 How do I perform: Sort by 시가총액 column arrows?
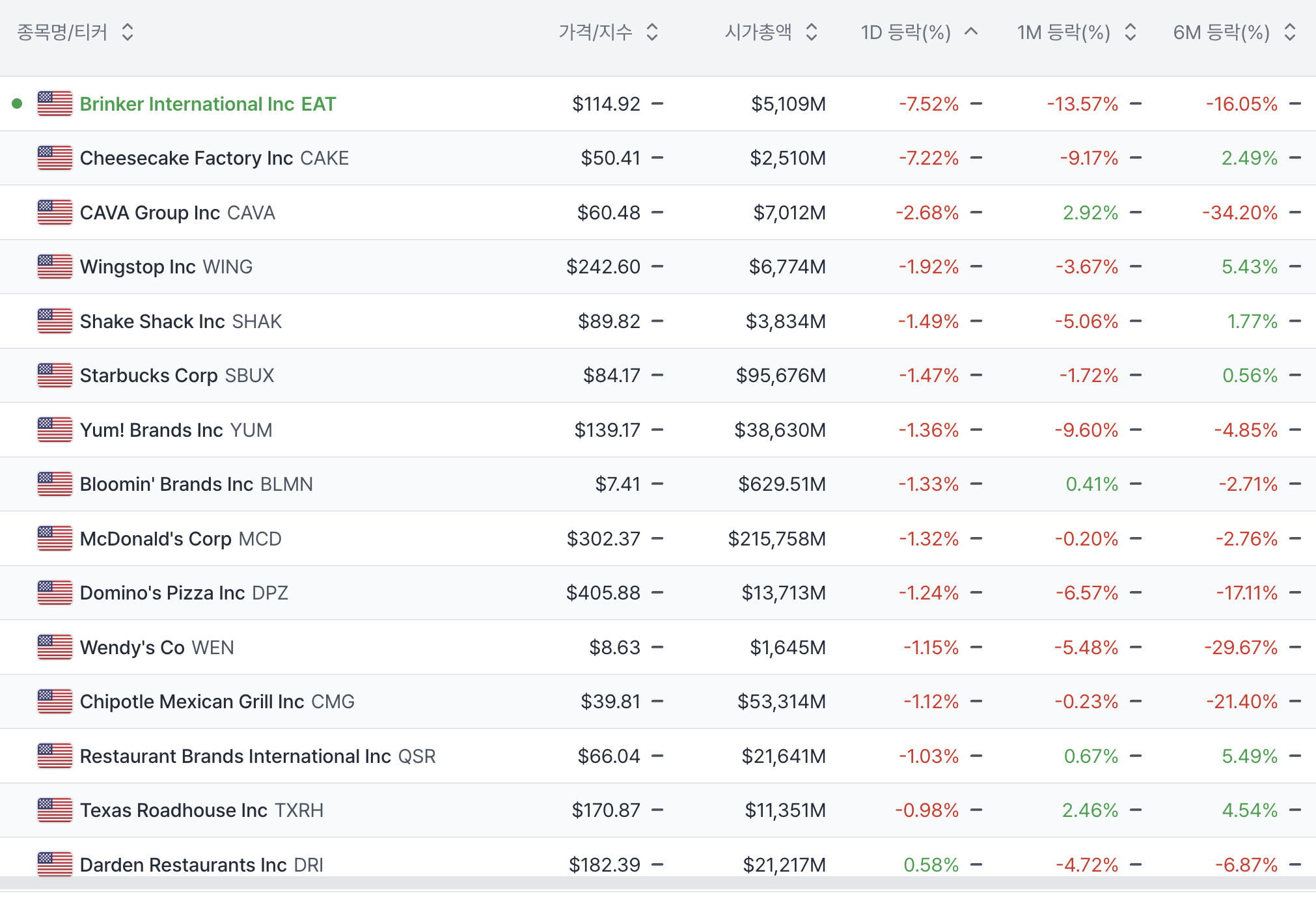coord(811,32)
